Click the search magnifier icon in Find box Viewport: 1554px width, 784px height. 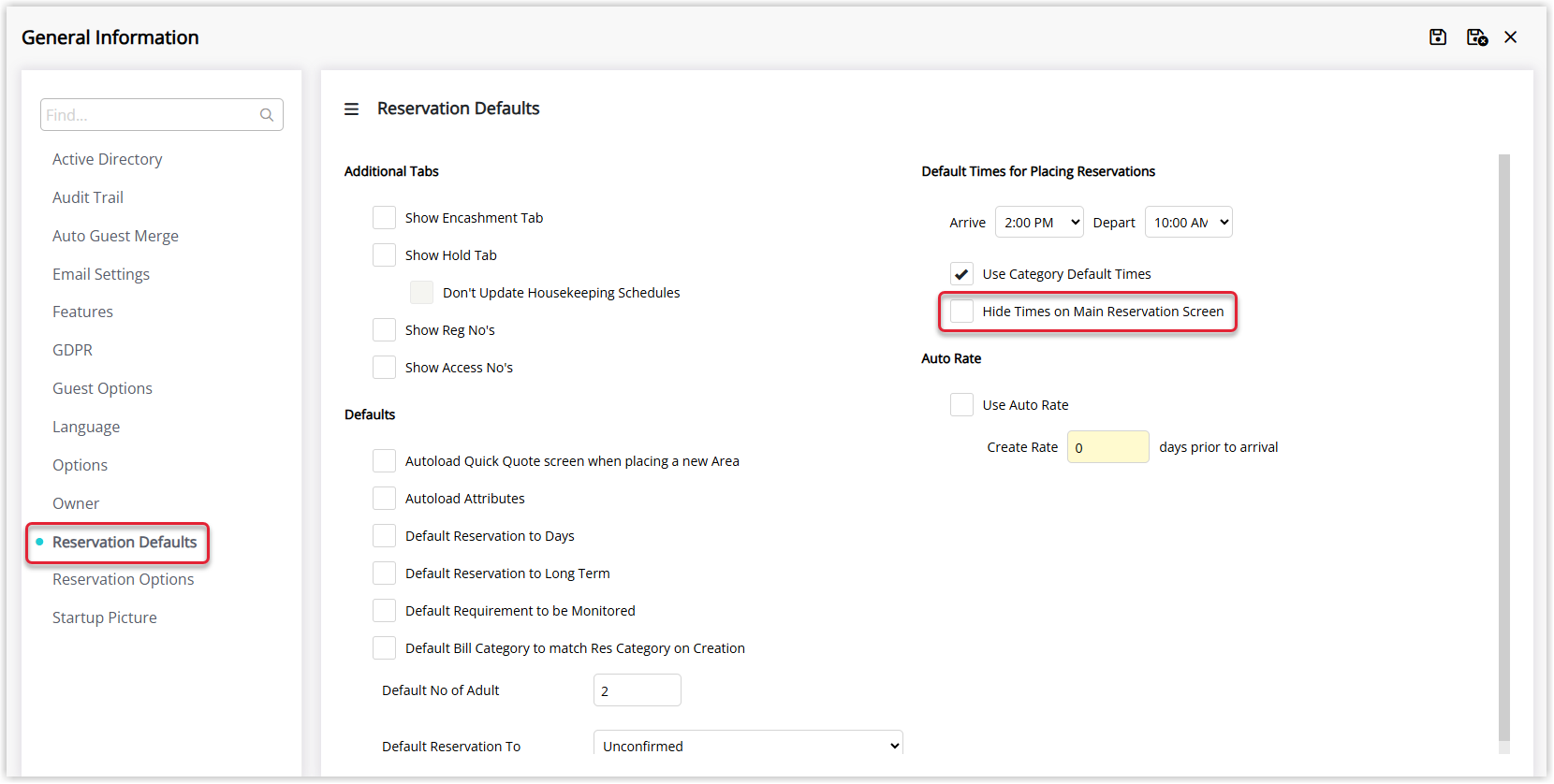pos(267,115)
